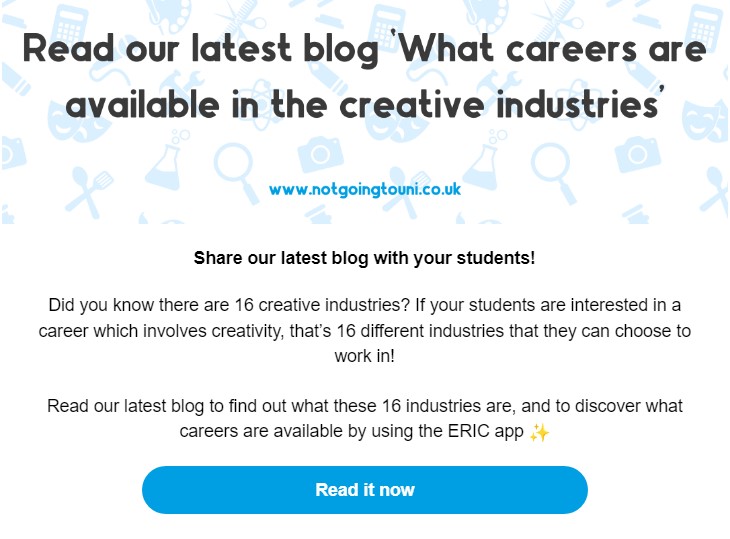The width and height of the screenshot is (730, 539).
Task: Click the leftmost spoon and spatula icon
Action: [x=88, y=191]
